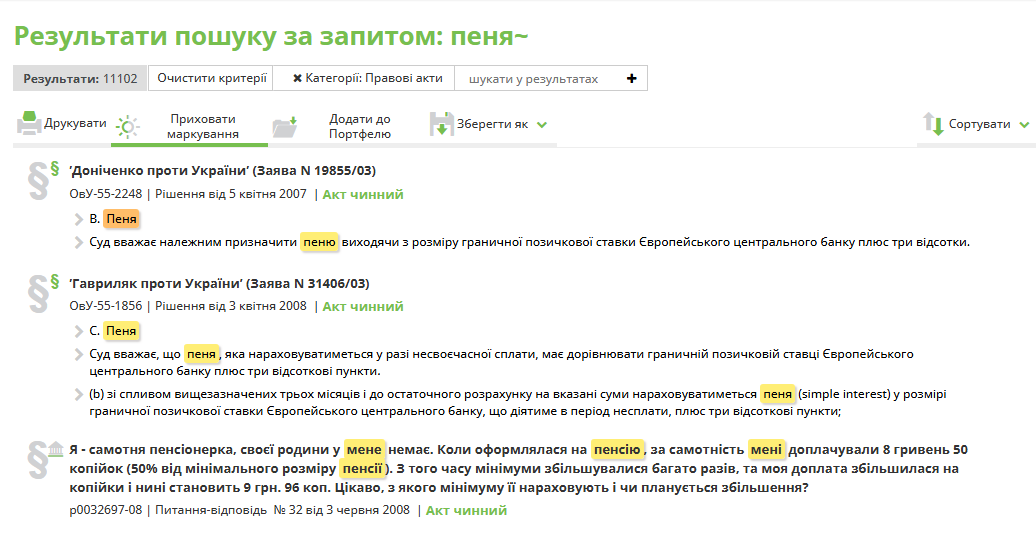The image size is (1036, 536).
Task: Expand the 'С. Пеня' snippet chevron
Action: 79,331
